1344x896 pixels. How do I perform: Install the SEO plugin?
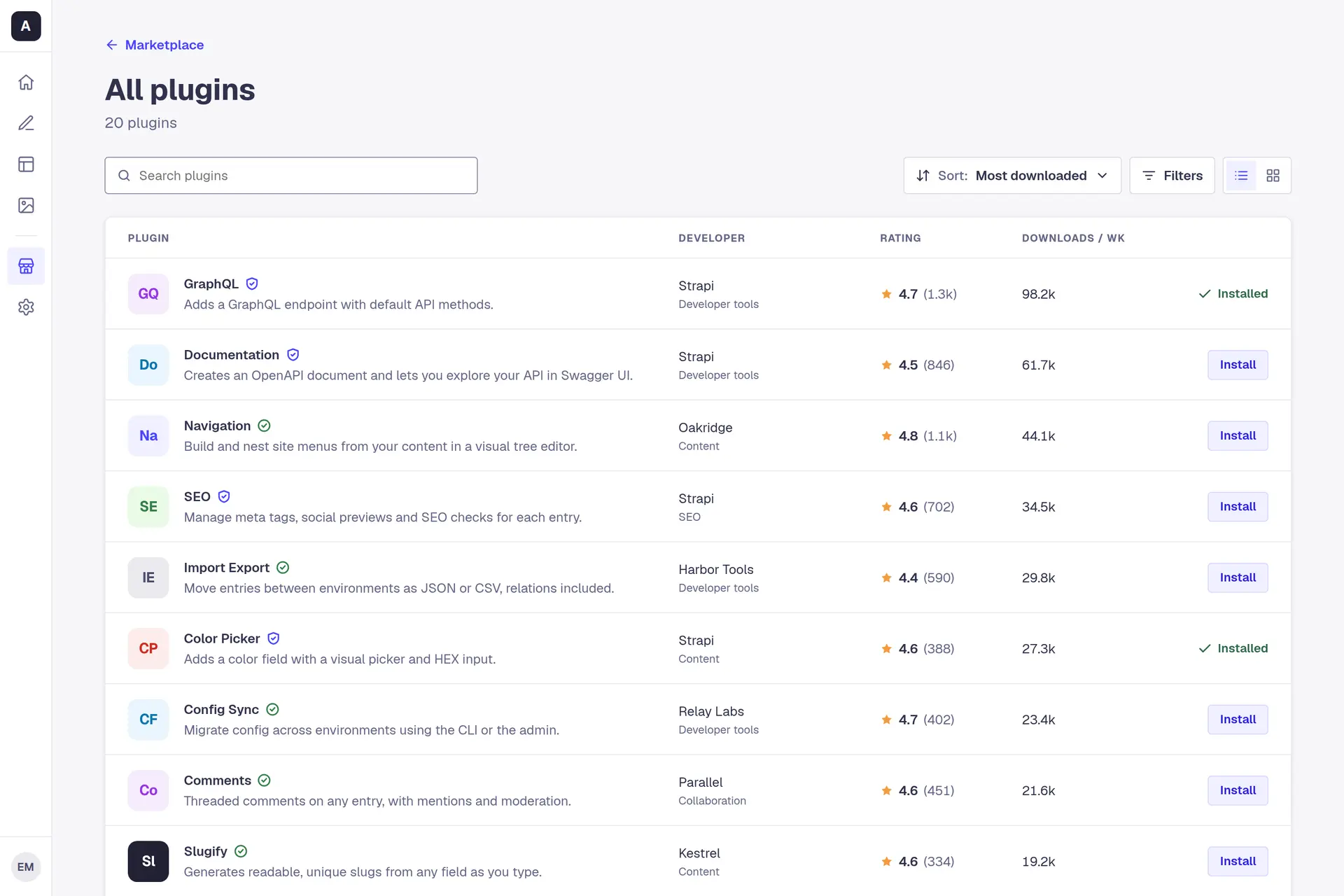(1238, 507)
